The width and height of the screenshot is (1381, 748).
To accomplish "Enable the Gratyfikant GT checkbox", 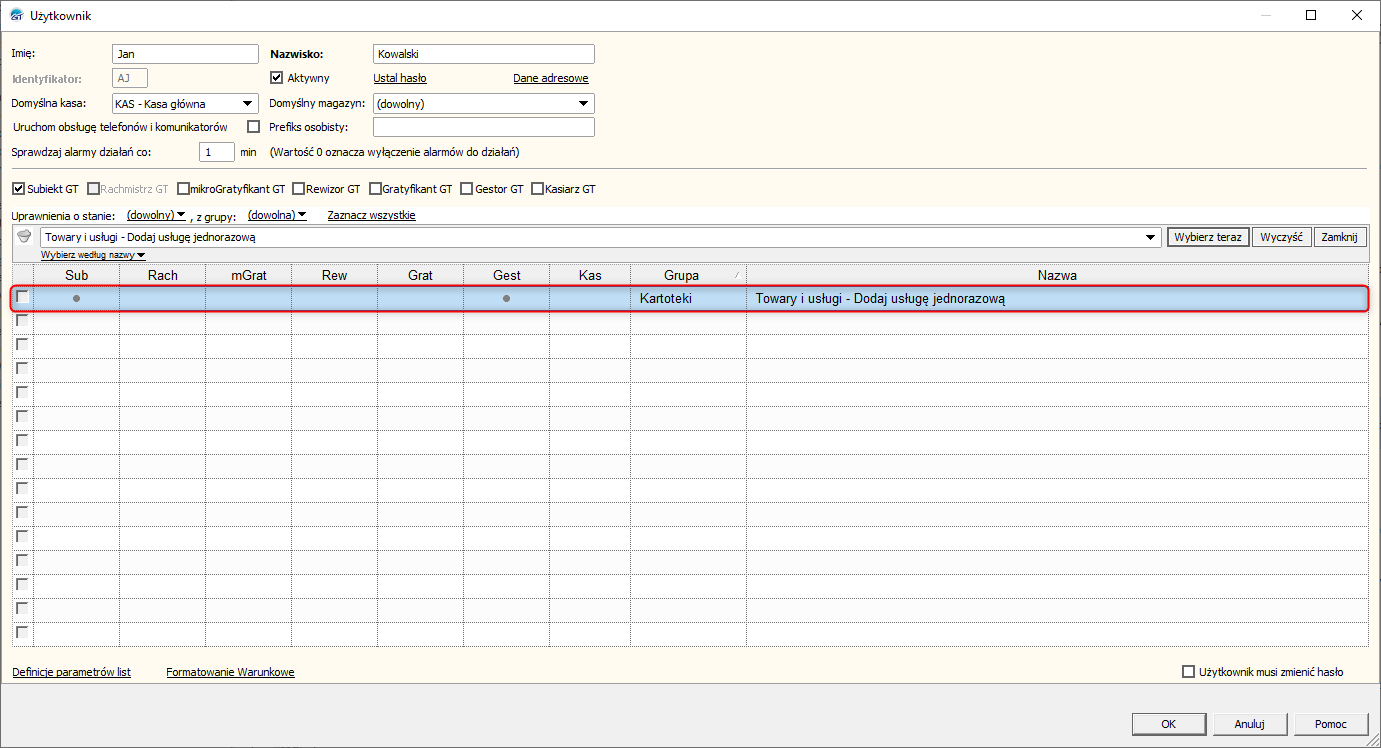I will coord(375,188).
